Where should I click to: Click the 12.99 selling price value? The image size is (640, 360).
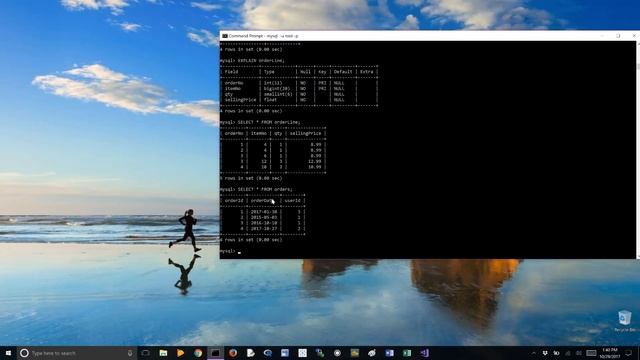coord(314,162)
